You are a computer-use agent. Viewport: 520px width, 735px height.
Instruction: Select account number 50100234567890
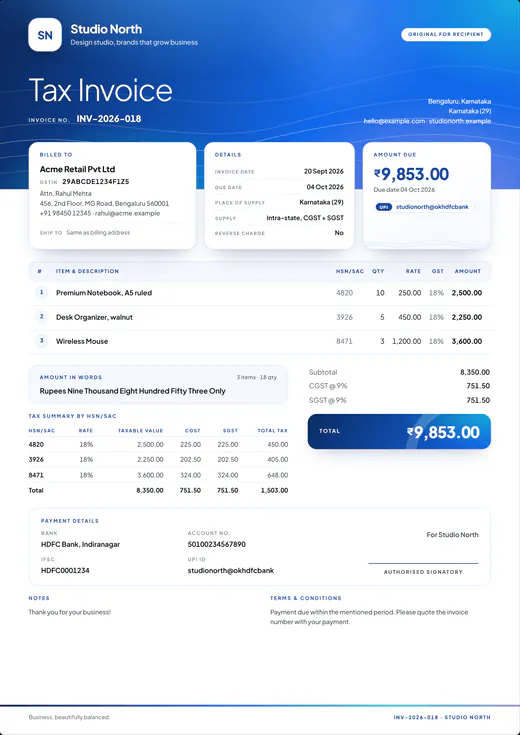tap(217, 545)
